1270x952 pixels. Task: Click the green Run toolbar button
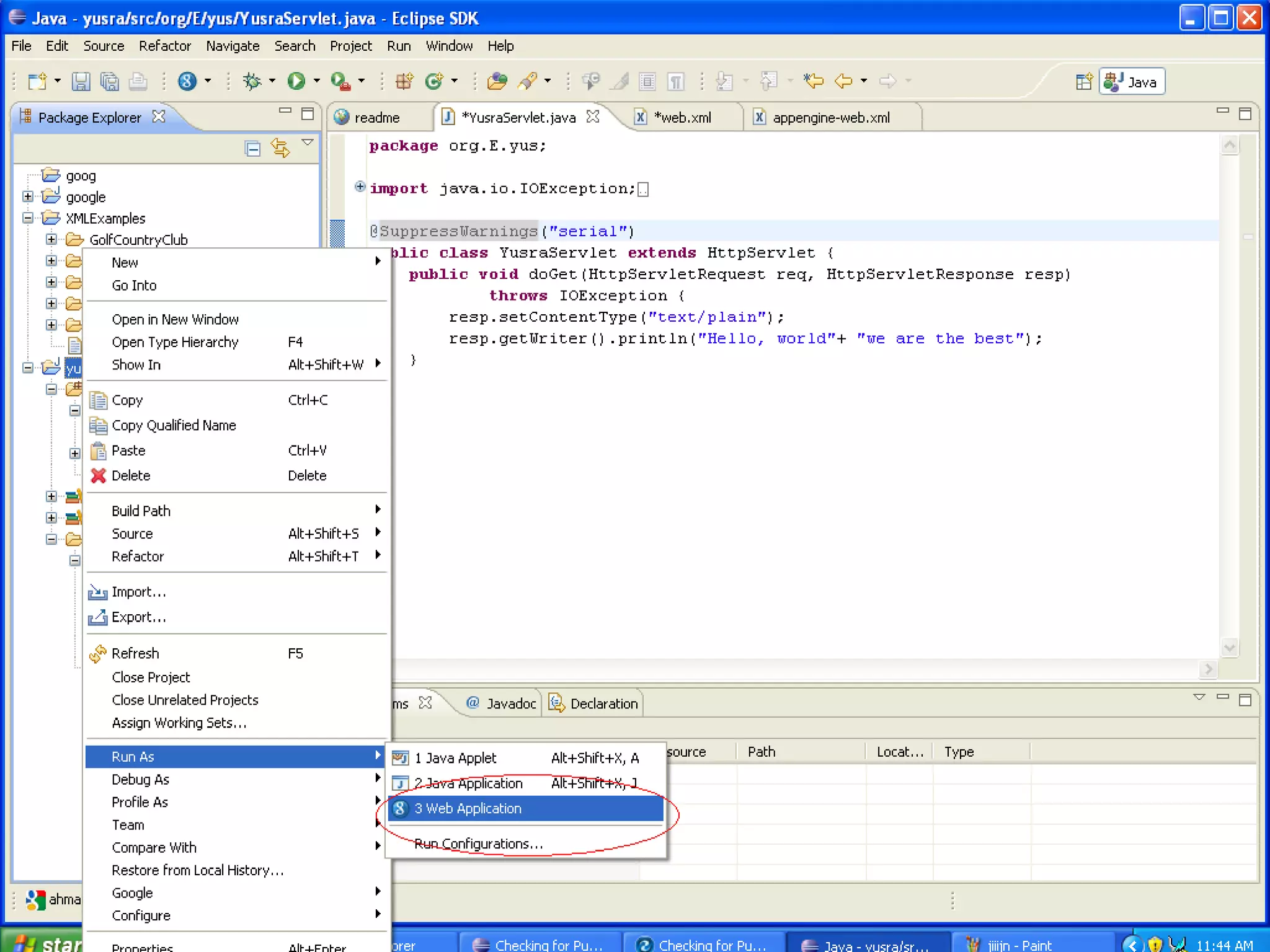pyautogui.click(x=296, y=81)
